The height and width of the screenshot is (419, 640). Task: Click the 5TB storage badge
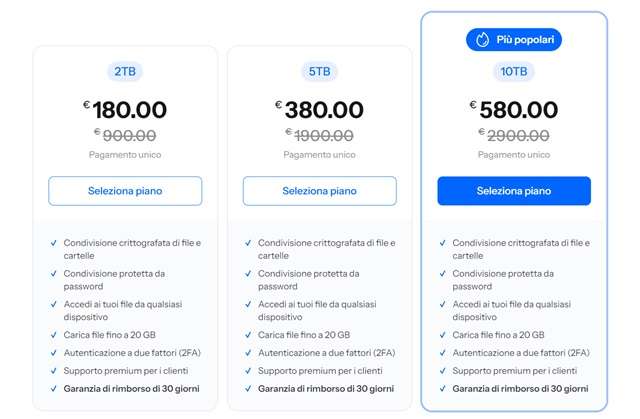click(x=319, y=71)
